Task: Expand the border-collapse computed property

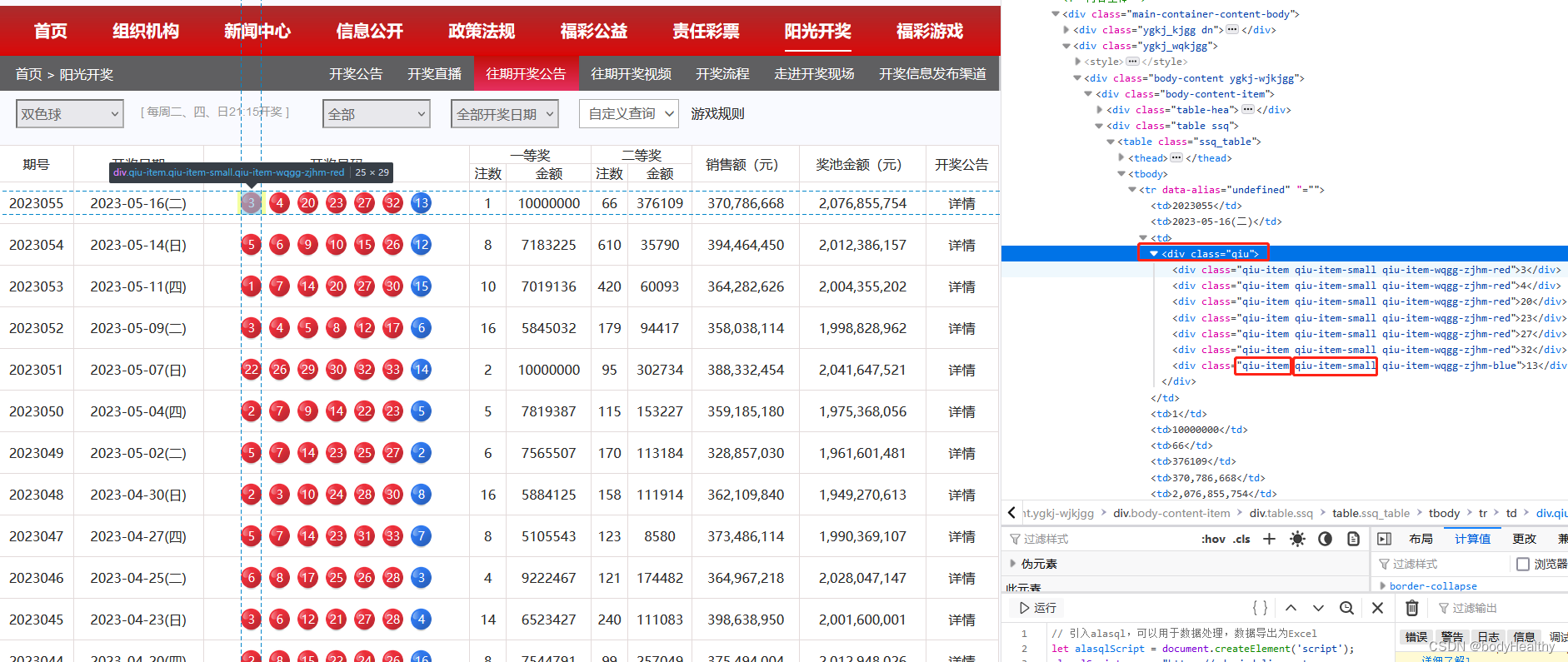Action: pyautogui.click(x=1383, y=586)
